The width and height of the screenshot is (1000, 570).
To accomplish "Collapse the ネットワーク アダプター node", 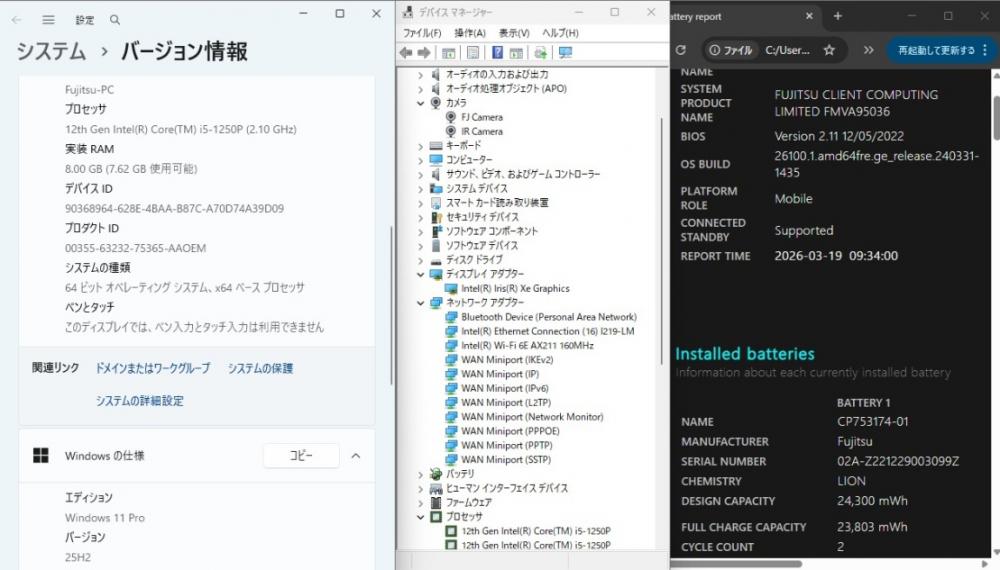I will 420,303.
